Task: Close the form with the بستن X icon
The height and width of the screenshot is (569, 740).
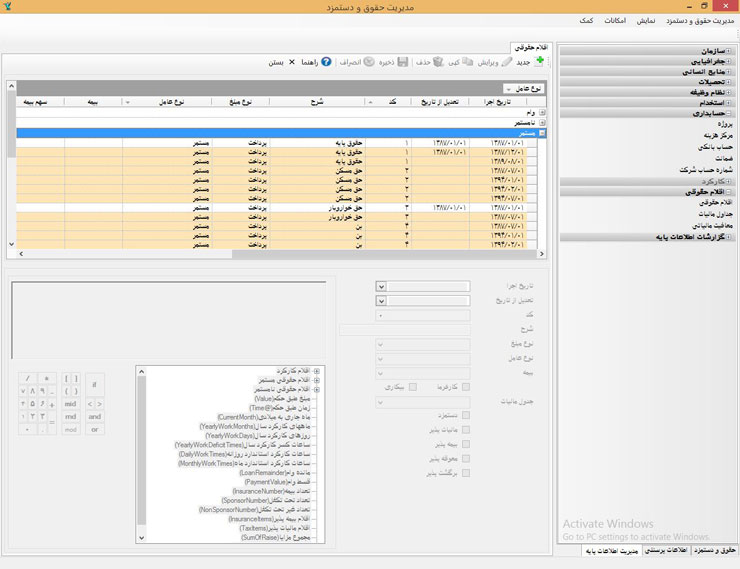Action: click(292, 62)
